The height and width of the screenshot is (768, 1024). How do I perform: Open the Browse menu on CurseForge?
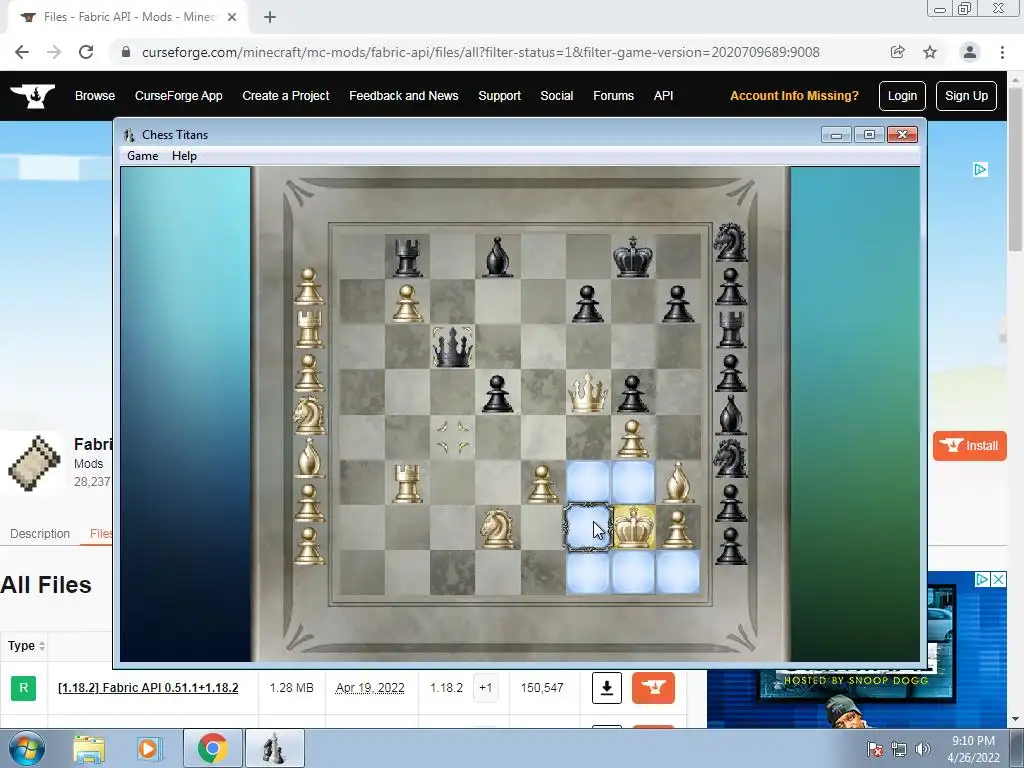[x=95, y=95]
